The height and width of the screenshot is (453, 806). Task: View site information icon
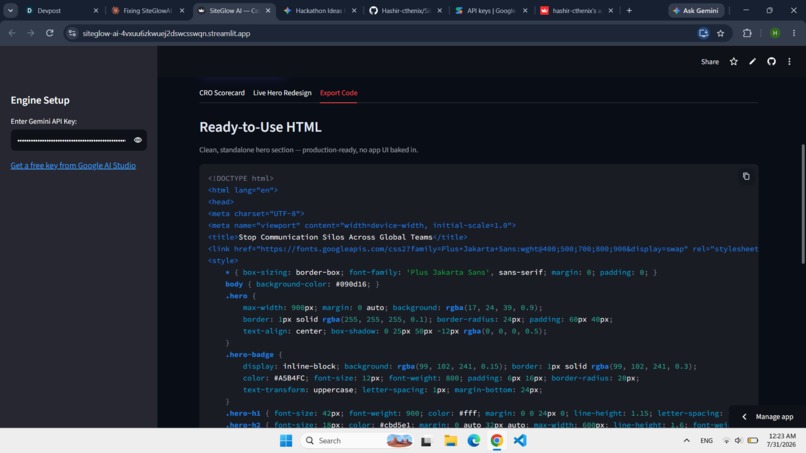[x=72, y=33]
